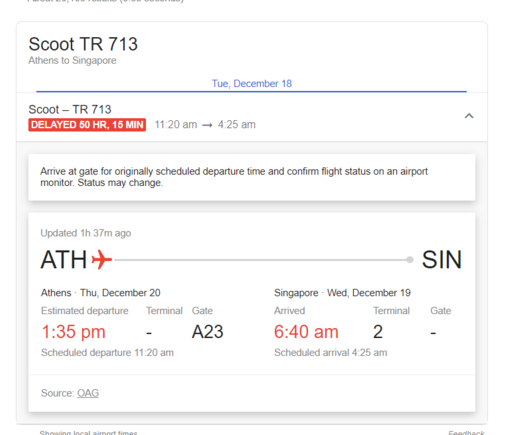Screen dimensions: 531x435
Task: Click Singapore Terminal 2 value
Action: [378, 331]
